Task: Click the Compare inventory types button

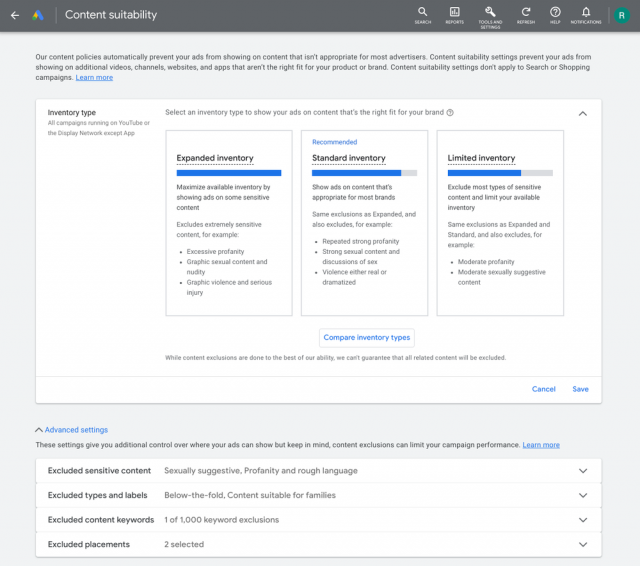Action: tap(367, 338)
